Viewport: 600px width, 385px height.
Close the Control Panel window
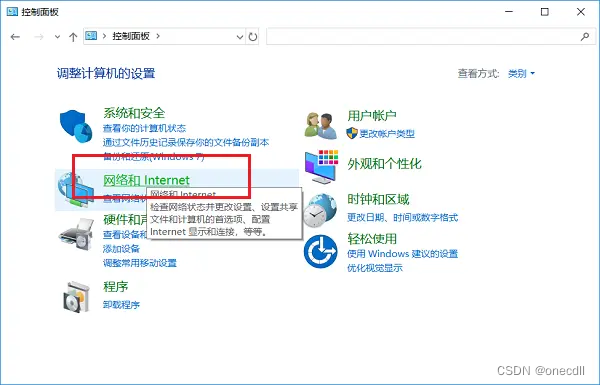pyautogui.click(x=580, y=12)
